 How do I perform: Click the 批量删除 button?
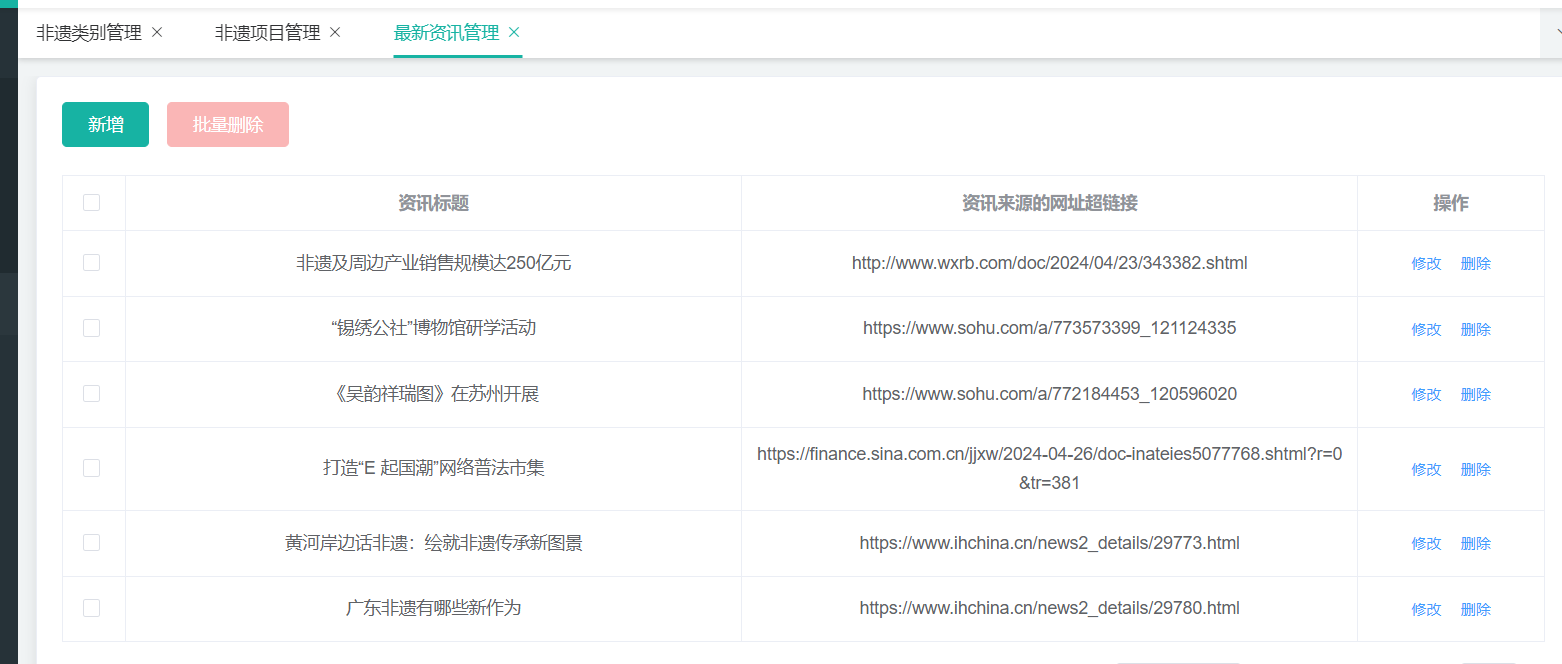[228, 125]
